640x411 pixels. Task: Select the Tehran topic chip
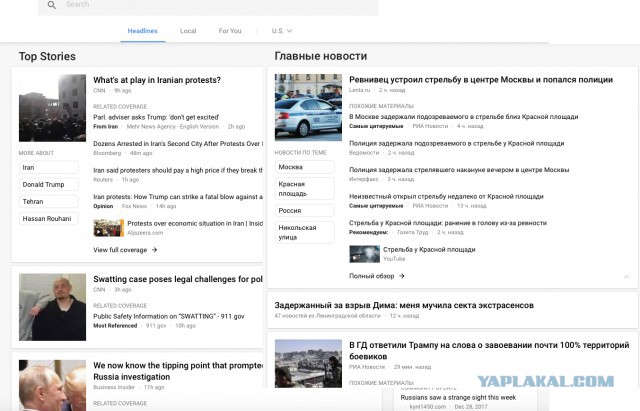click(49, 202)
